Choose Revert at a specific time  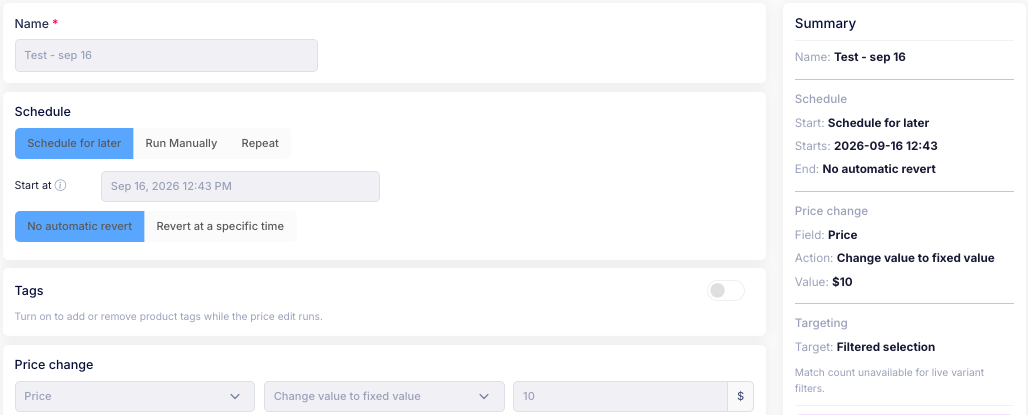click(220, 226)
